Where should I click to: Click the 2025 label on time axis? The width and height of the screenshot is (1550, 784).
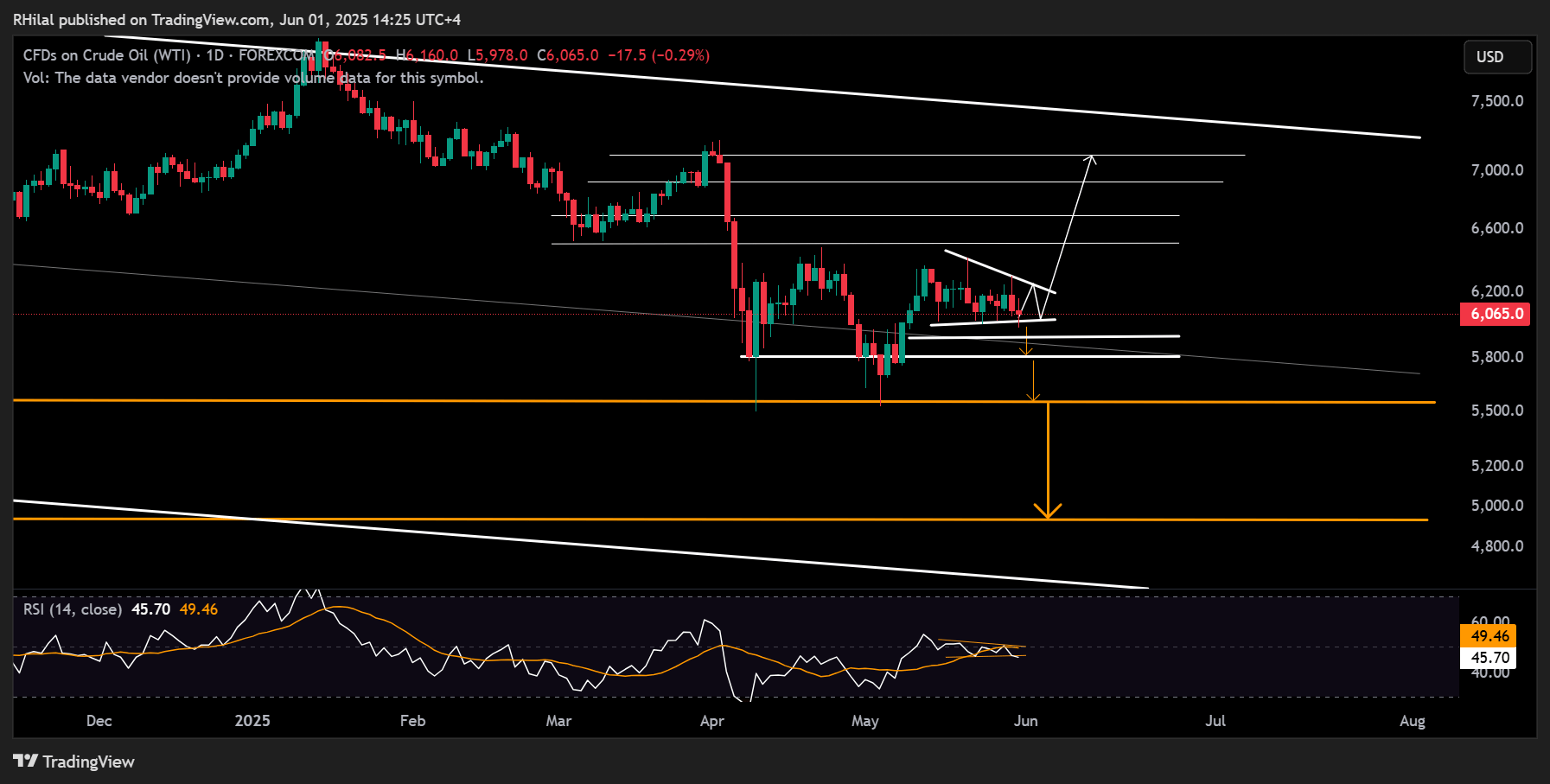click(252, 721)
